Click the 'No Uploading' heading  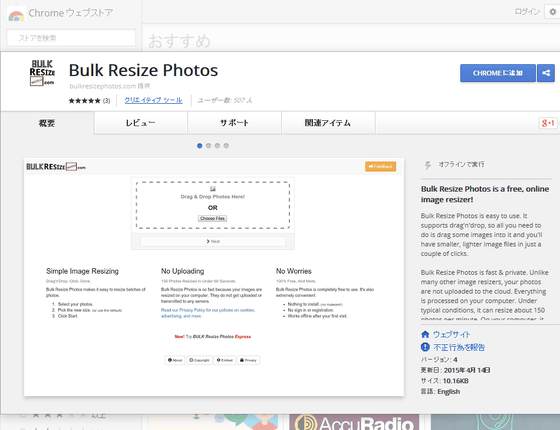click(182, 271)
